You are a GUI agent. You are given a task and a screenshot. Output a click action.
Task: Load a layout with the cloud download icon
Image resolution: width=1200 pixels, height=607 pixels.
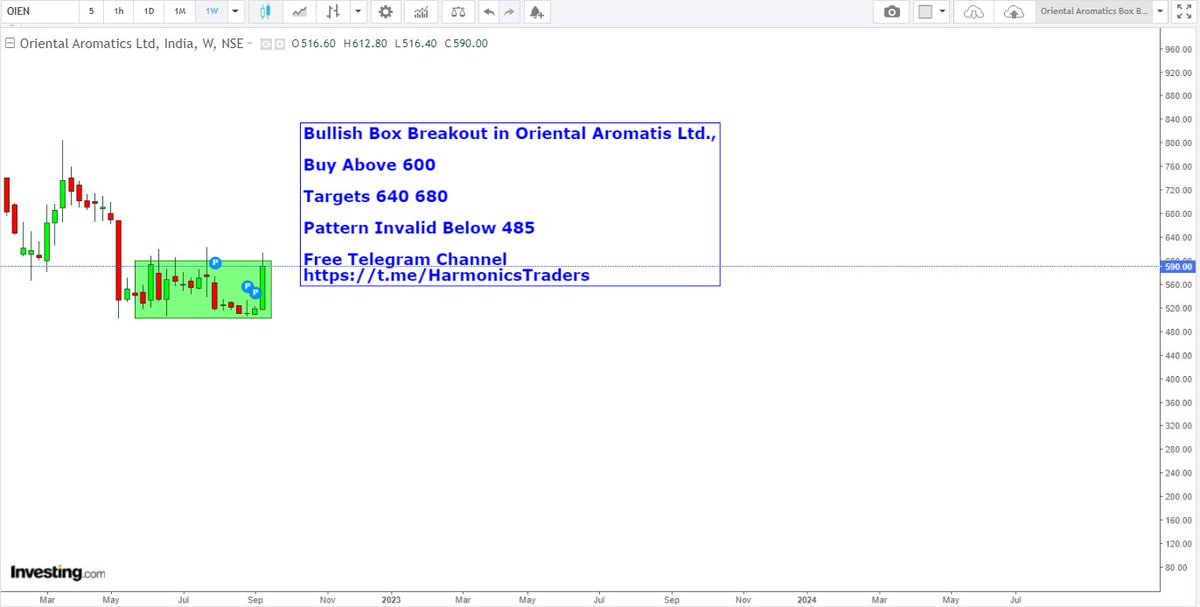973,11
